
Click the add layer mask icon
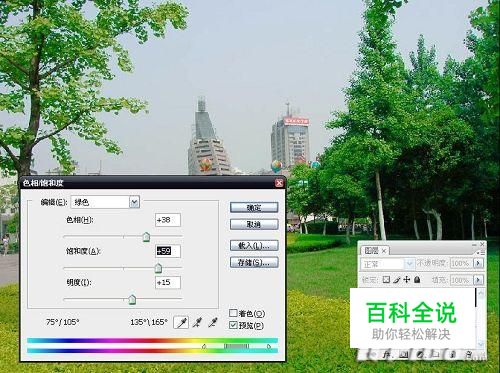404,355
